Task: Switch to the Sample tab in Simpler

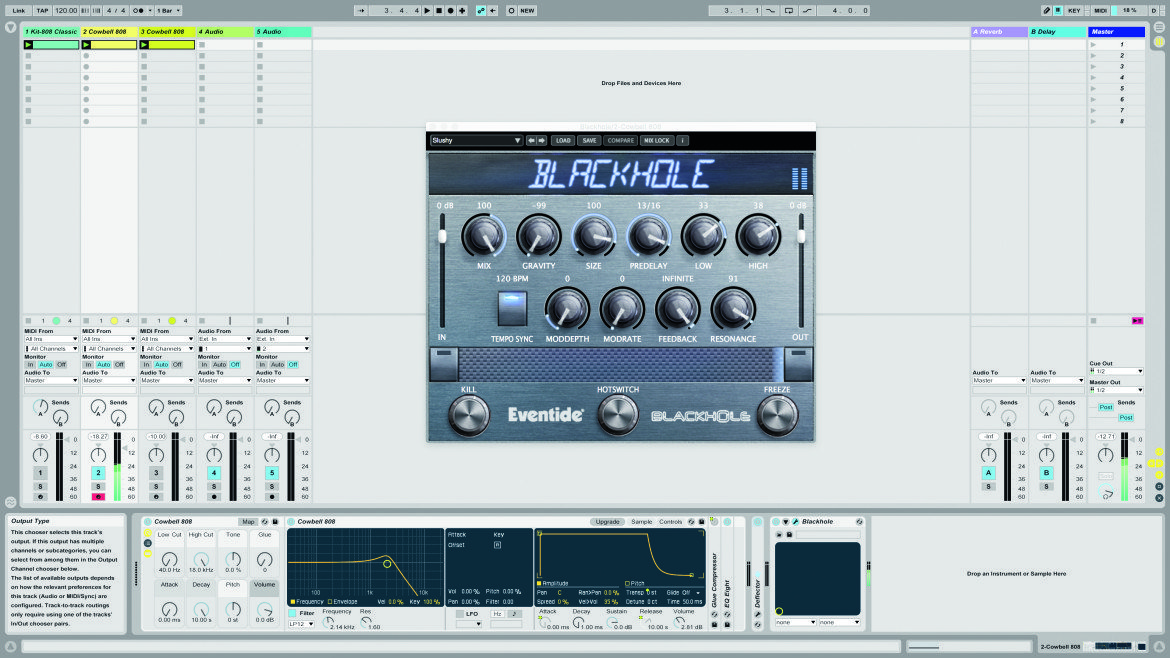Action: pos(641,522)
